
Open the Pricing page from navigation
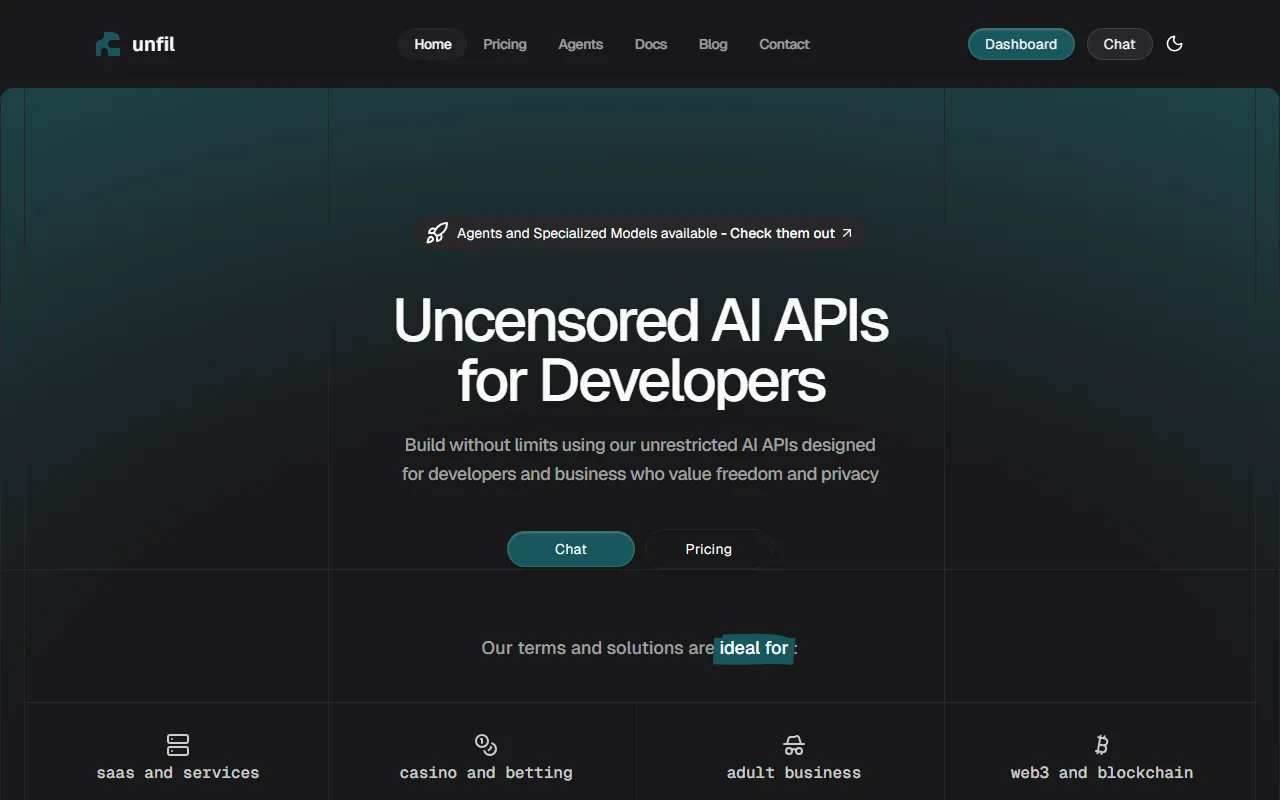505,44
